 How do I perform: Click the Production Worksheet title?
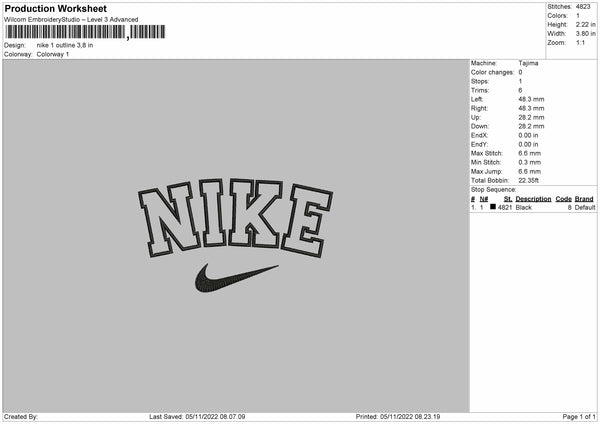coord(55,8)
